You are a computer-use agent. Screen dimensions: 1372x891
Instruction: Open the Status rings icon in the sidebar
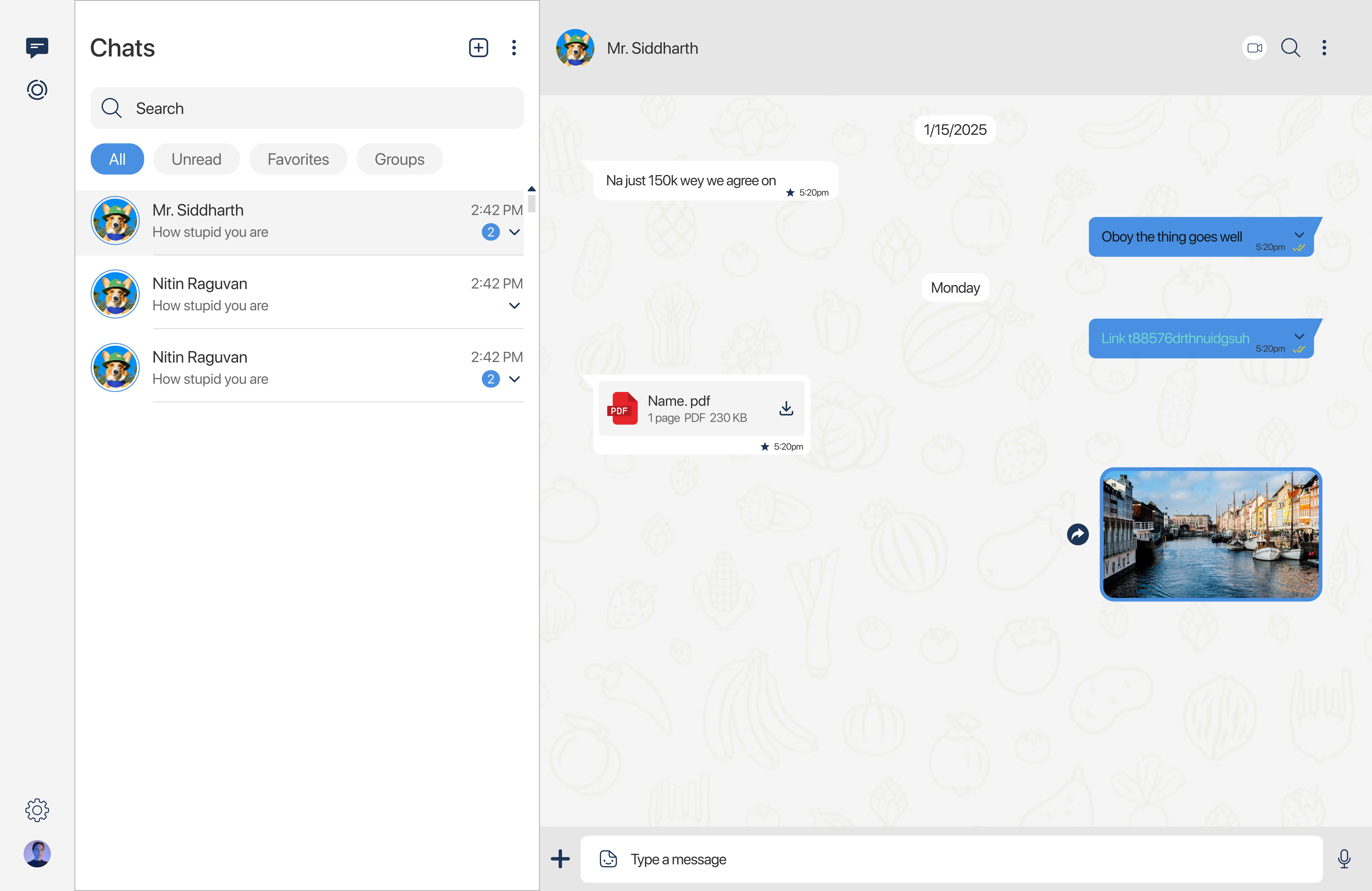tap(37, 90)
